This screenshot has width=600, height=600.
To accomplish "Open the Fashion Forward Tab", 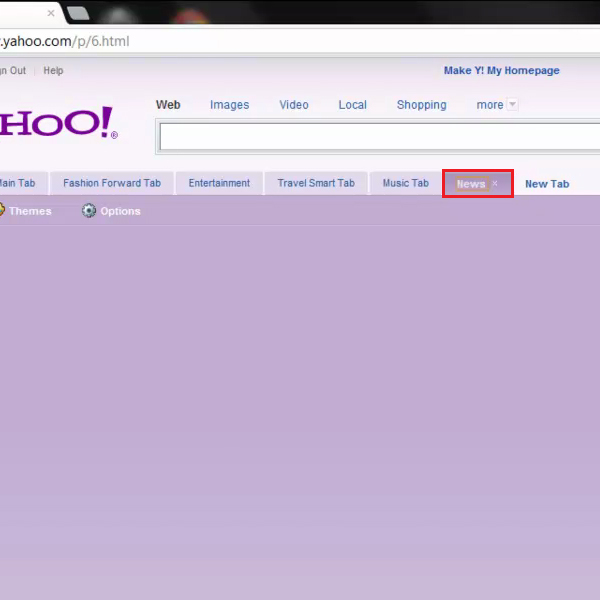I will [x=112, y=183].
